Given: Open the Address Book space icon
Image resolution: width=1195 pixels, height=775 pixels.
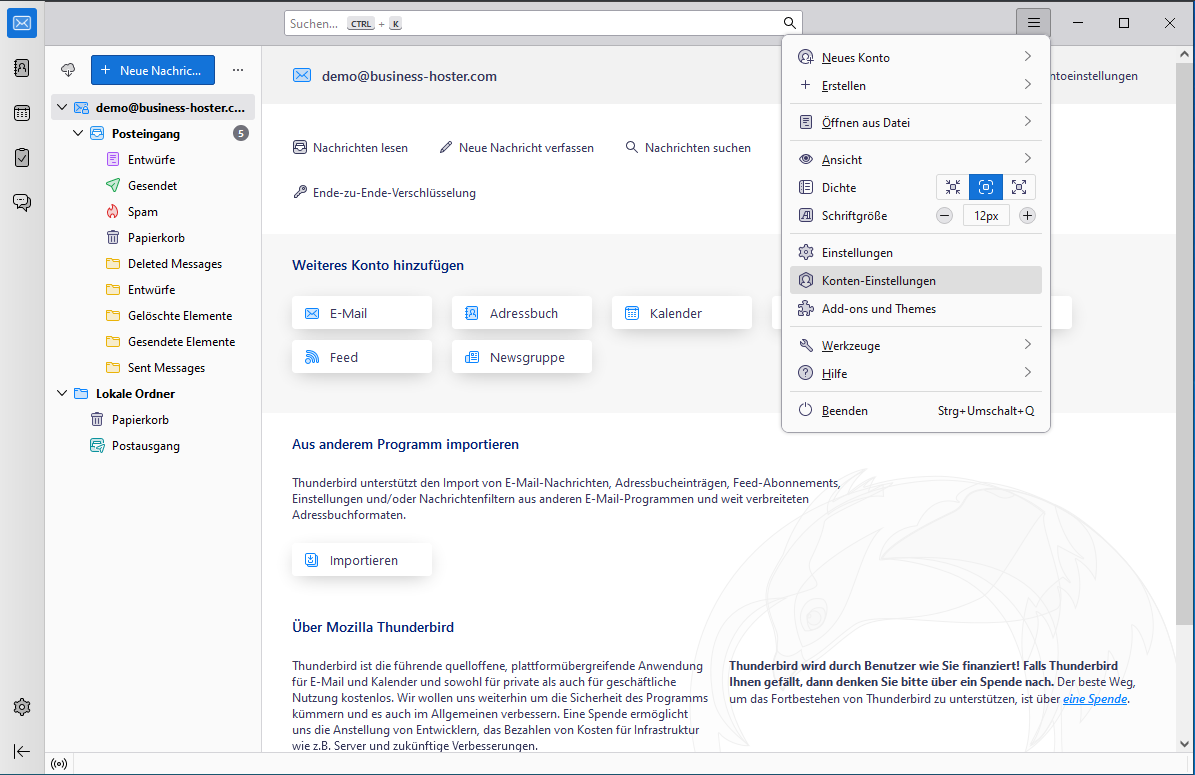Looking at the screenshot, I should click(22, 69).
